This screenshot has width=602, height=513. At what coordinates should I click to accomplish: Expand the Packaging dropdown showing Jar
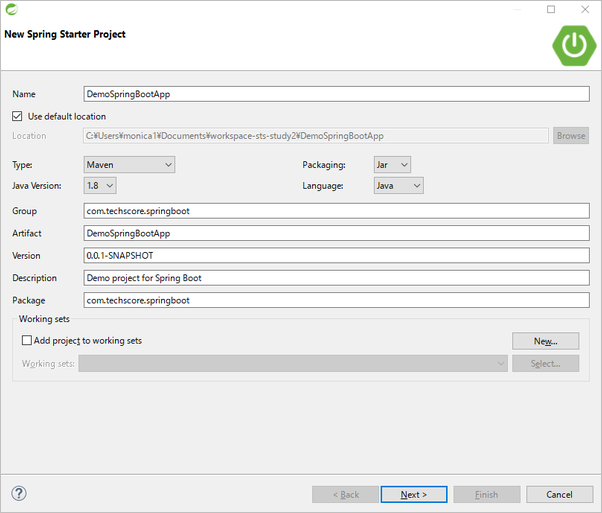[x=391, y=164]
